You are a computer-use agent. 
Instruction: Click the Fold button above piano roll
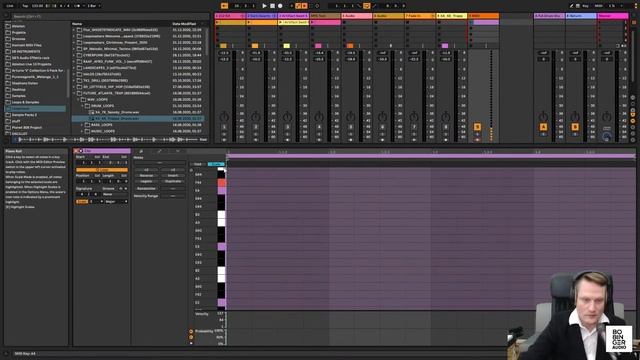198,164
